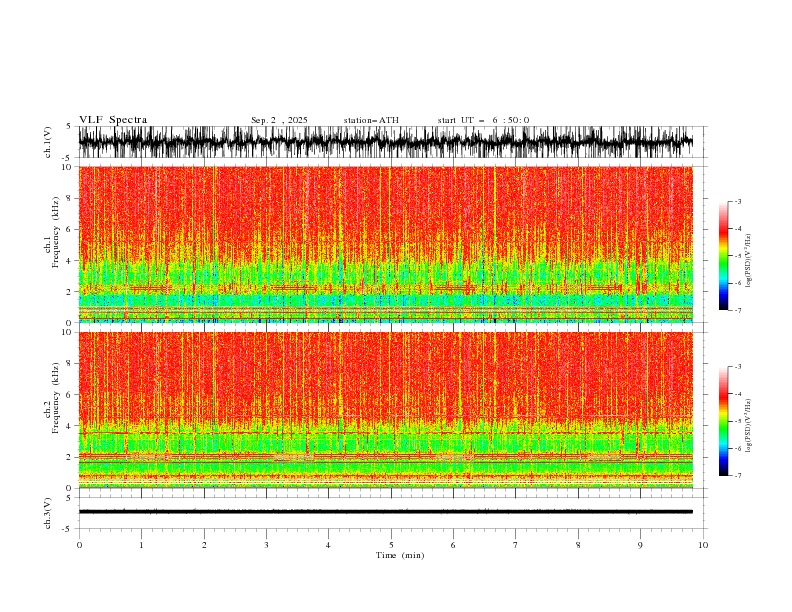Viewport: 792px width, 612px height.
Task: Click the ch.2 frequency spectrogram panel
Action: click(x=386, y=410)
